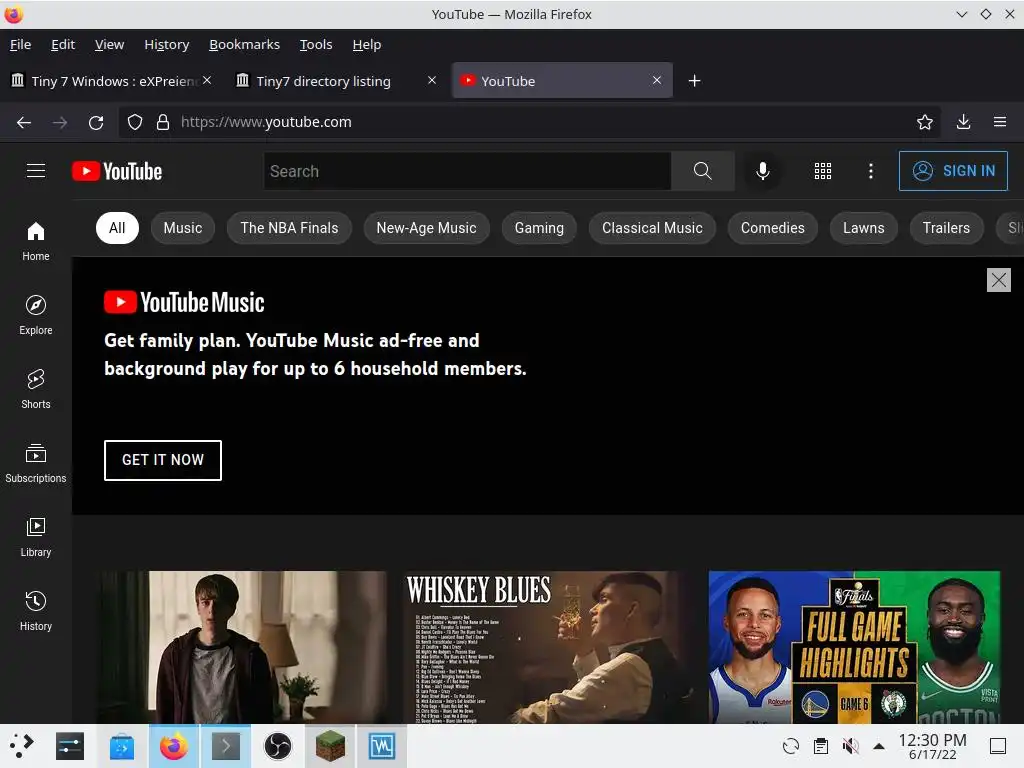This screenshot has width=1024, height=768.
Task: Click the YouTube logo
Action: [x=117, y=171]
